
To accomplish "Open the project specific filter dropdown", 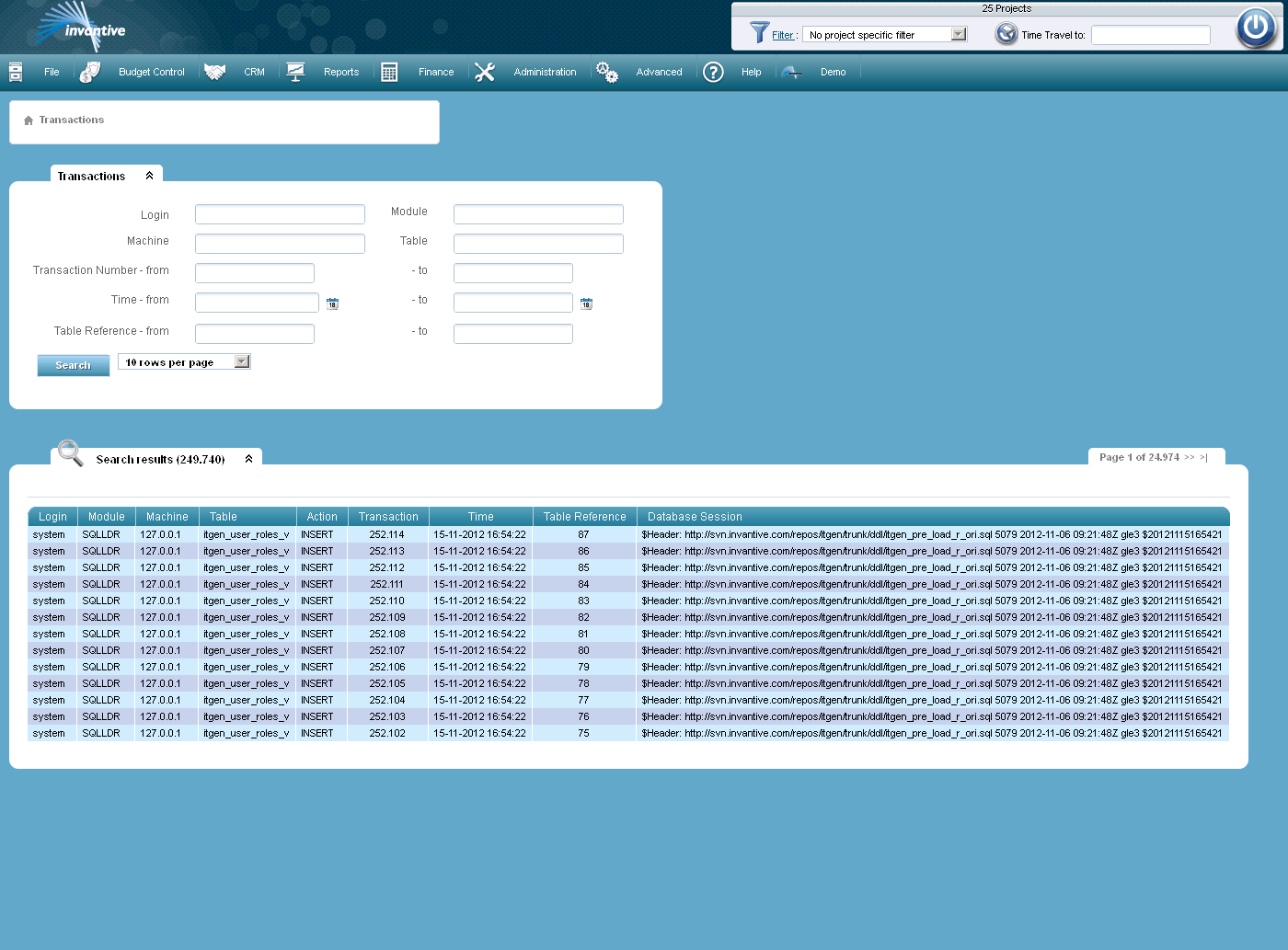I will pos(959,33).
